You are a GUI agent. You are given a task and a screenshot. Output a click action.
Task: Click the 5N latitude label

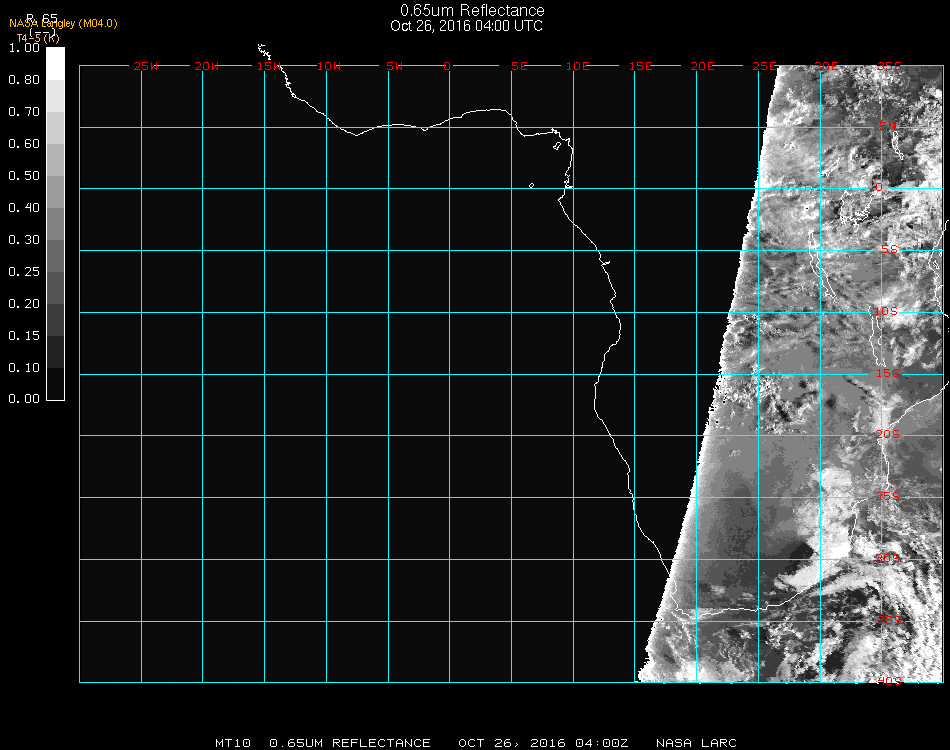[888, 126]
